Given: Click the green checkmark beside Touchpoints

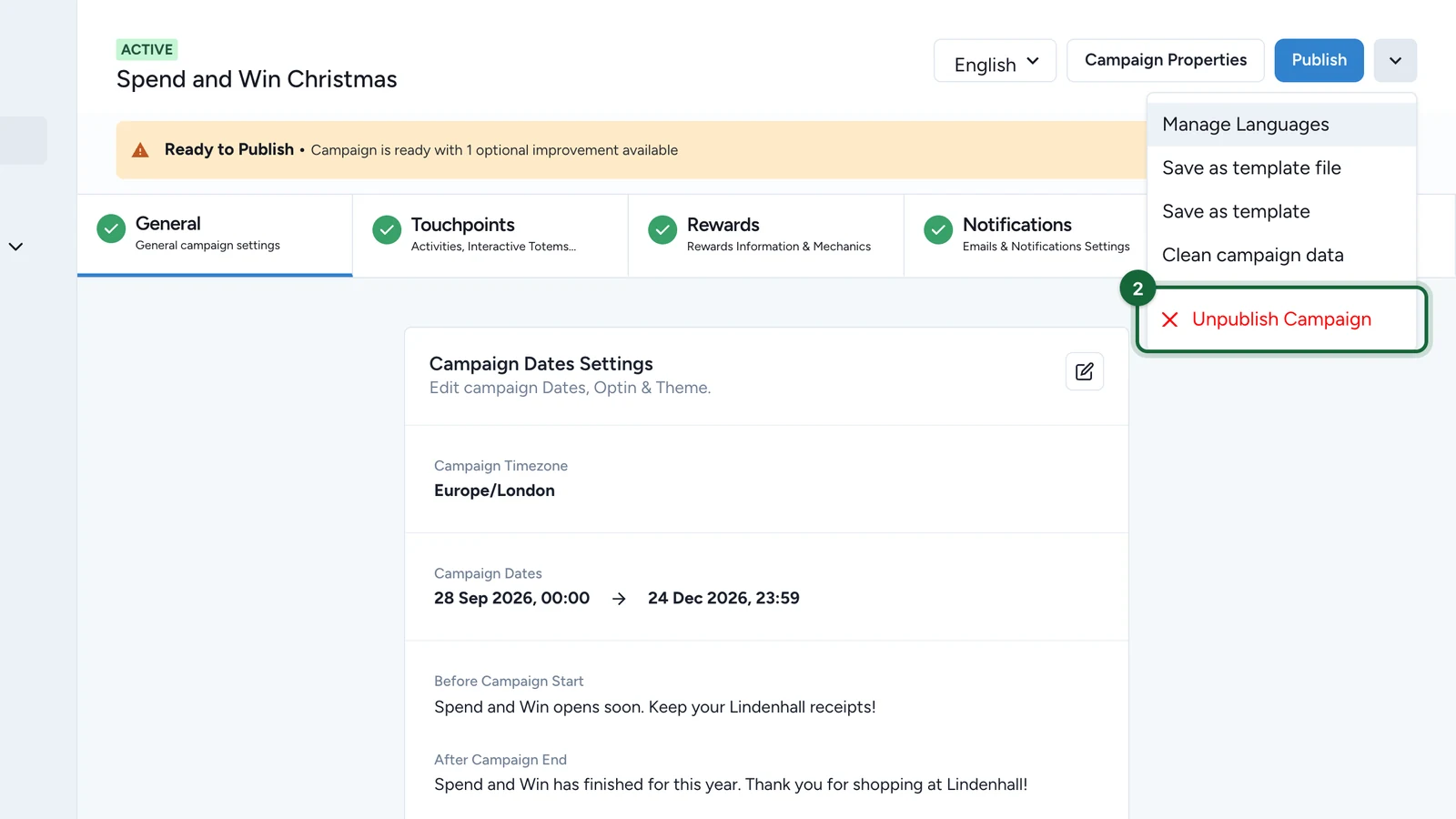Looking at the screenshot, I should (387, 230).
